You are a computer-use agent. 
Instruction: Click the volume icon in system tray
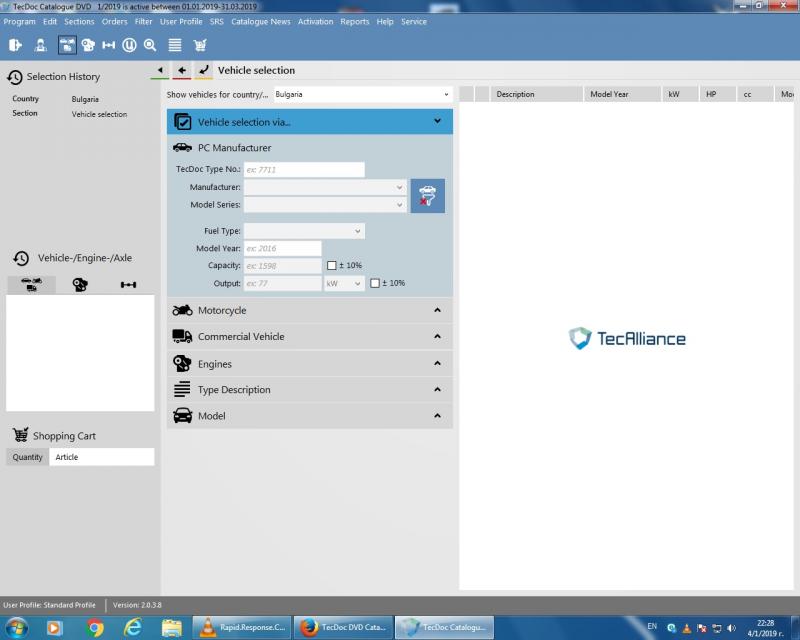(x=732, y=628)
